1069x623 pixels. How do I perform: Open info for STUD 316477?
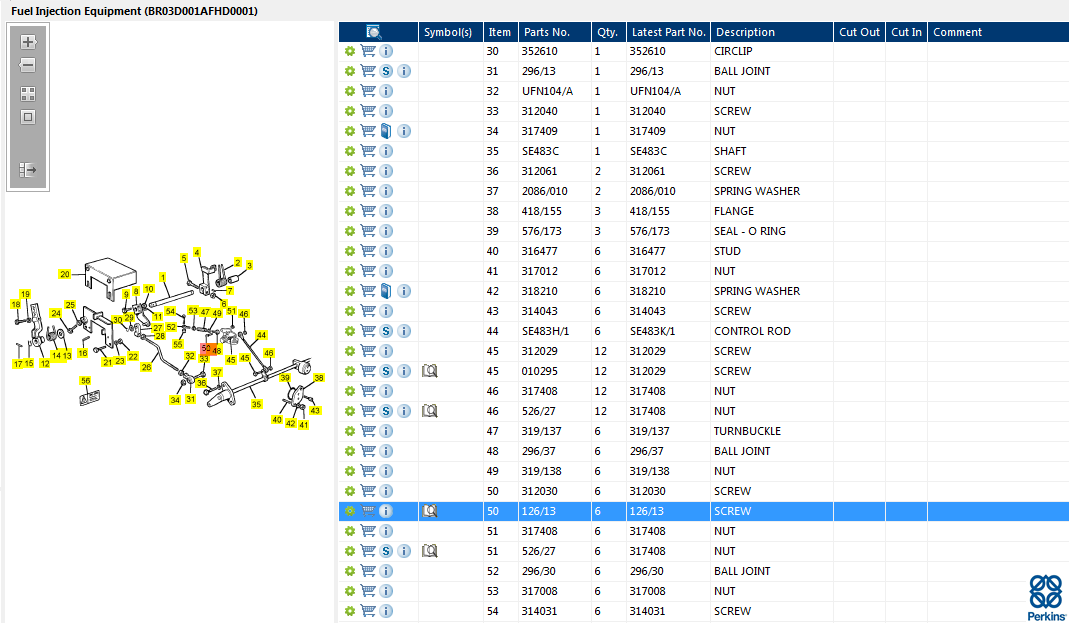[386, 251]
